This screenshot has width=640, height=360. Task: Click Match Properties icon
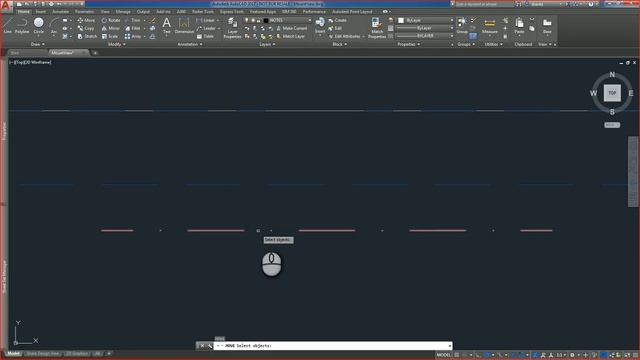point(377,28)
